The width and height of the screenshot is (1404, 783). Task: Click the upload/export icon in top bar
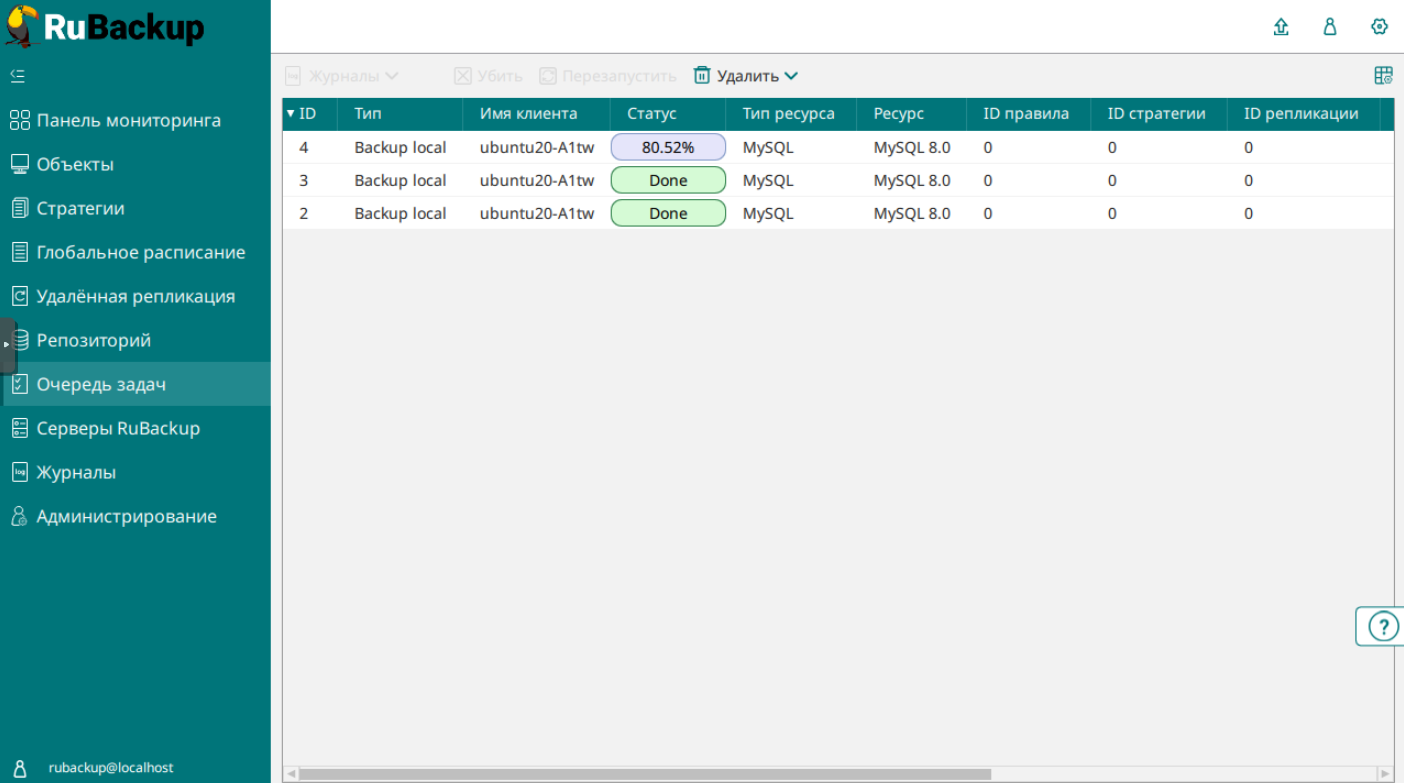click(1281, 27)
